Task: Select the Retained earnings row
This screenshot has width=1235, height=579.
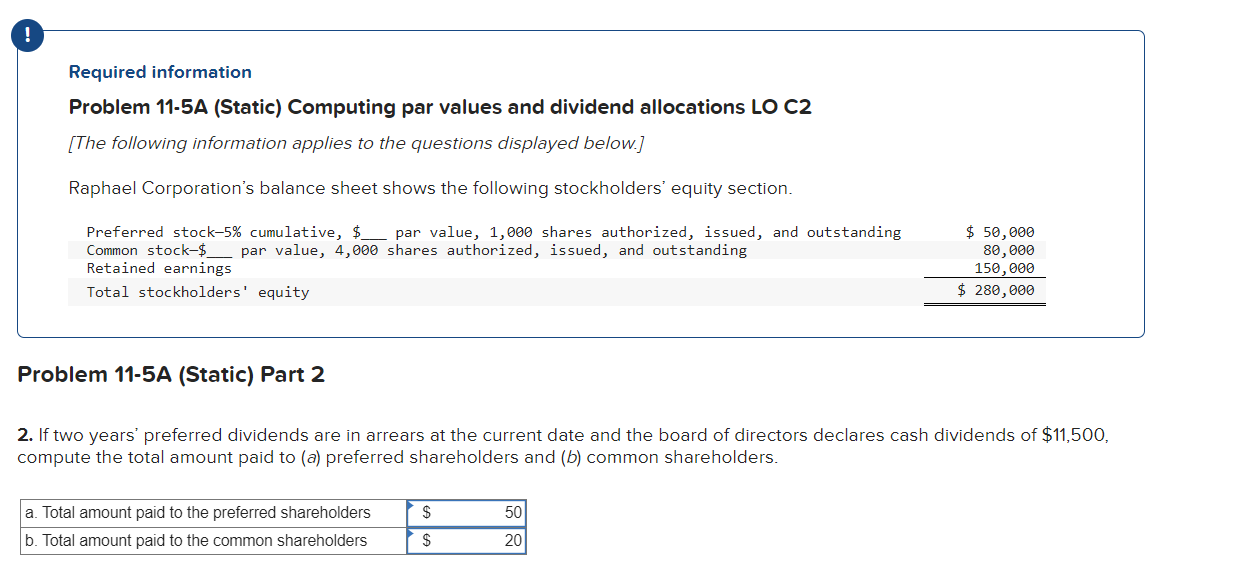Action: pos(160,268)
